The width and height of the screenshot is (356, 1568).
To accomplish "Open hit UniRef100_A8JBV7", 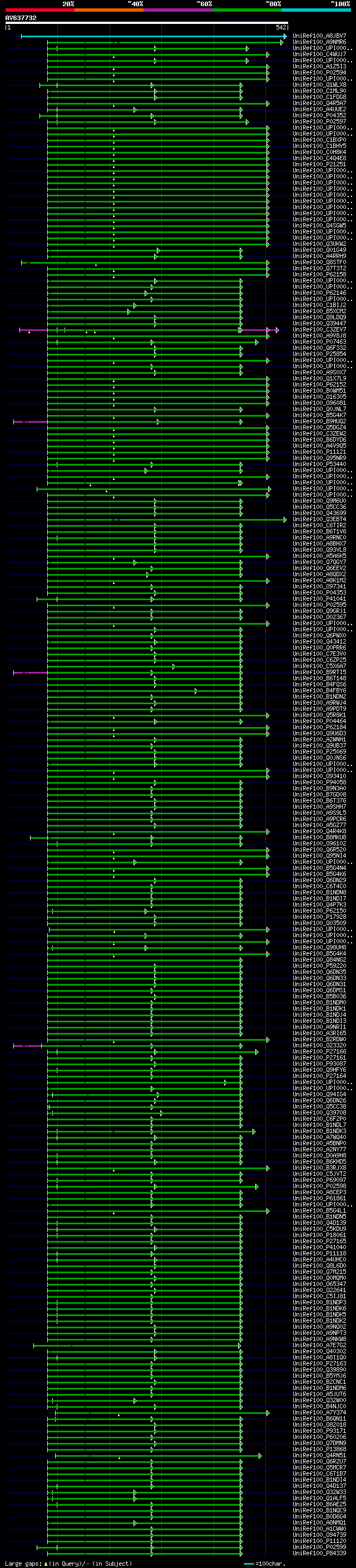I will (x=319, y=36).
